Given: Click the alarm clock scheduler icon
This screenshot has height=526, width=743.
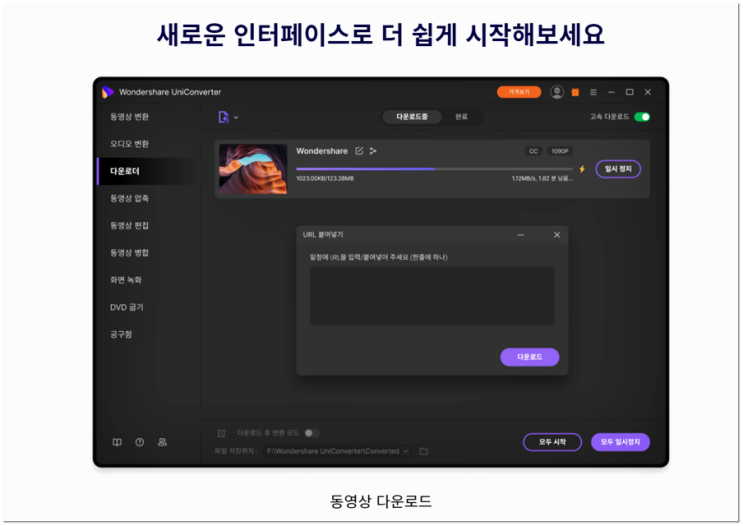Looking at the screenshot, I should tap(221, 433).
